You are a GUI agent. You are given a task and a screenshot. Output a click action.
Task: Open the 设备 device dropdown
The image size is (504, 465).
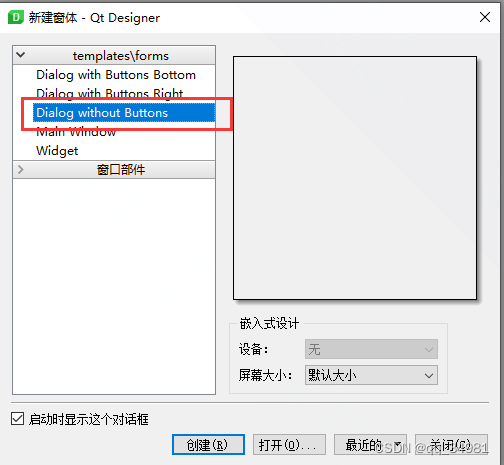pos(371,349)
